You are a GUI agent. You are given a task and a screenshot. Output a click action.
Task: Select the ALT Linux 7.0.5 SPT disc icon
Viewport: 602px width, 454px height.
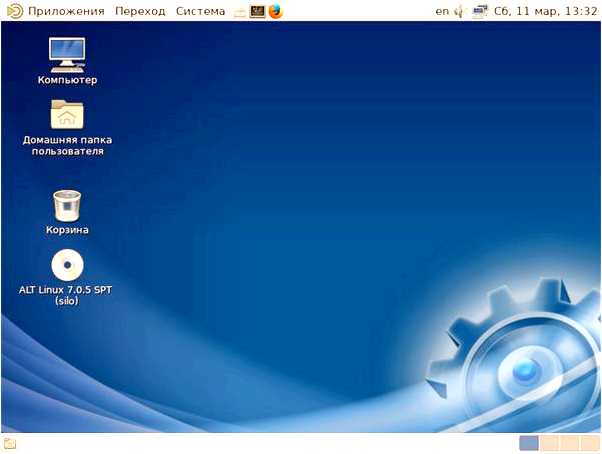68,265
